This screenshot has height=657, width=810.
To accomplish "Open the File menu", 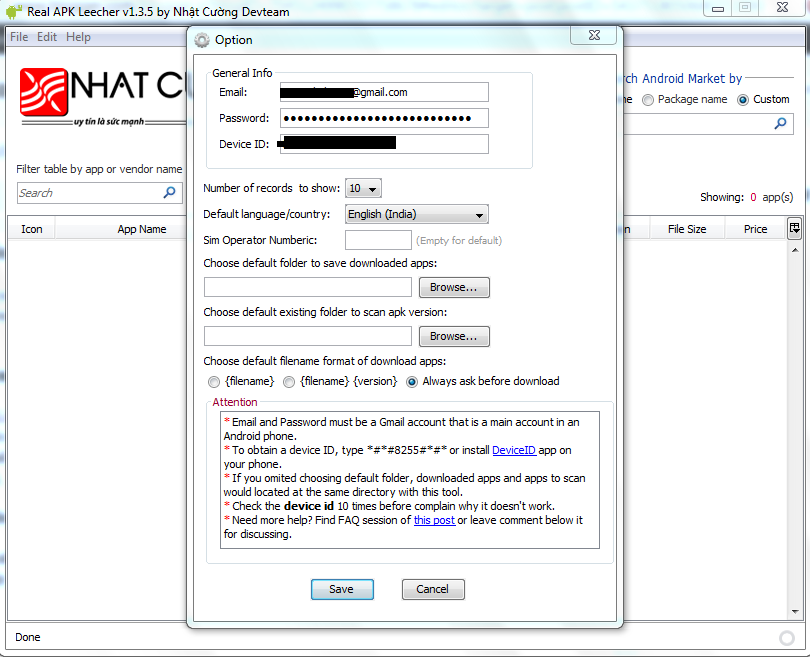I will point(19,37).
